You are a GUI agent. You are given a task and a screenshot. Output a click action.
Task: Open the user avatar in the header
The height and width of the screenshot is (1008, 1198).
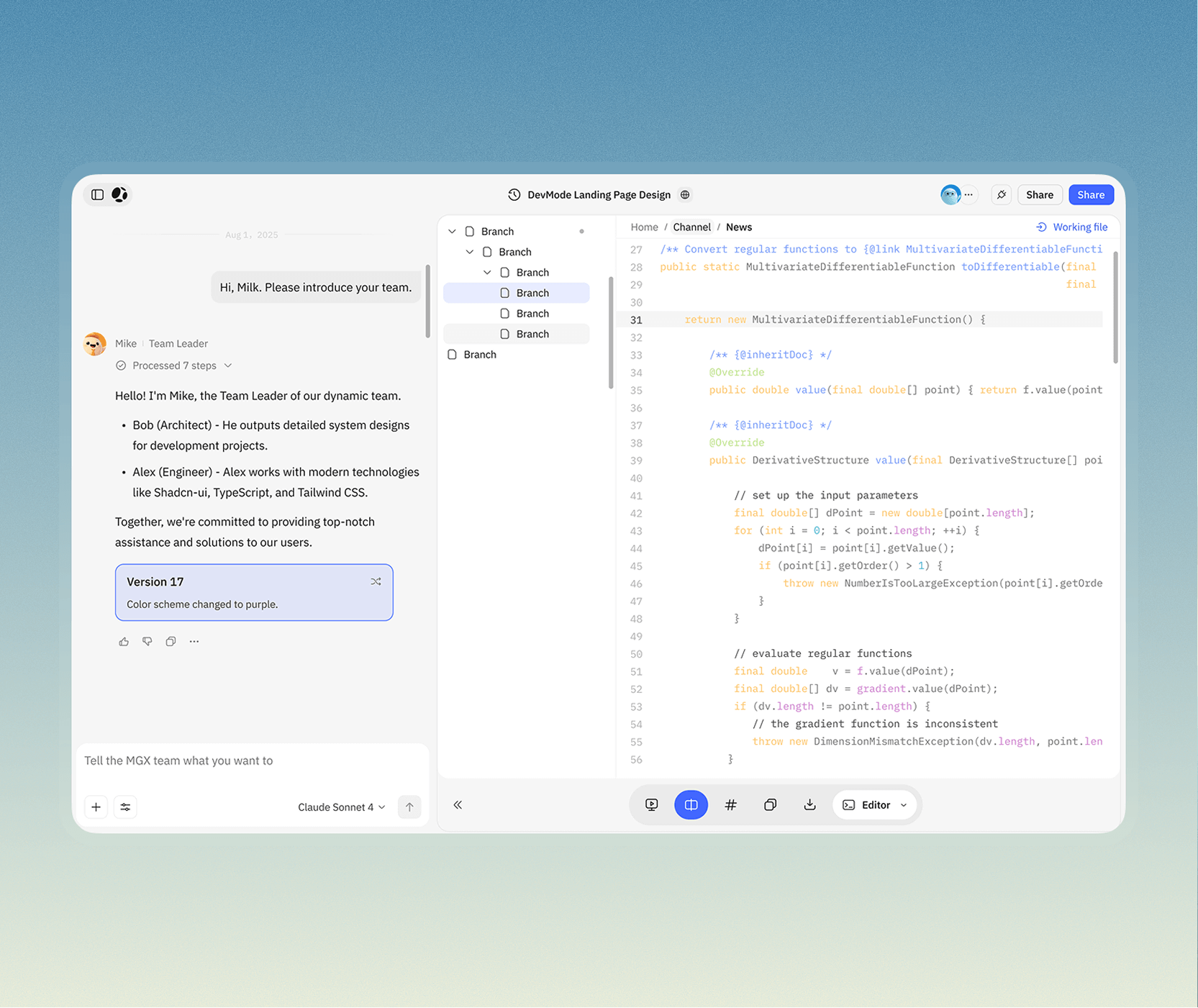950,194
